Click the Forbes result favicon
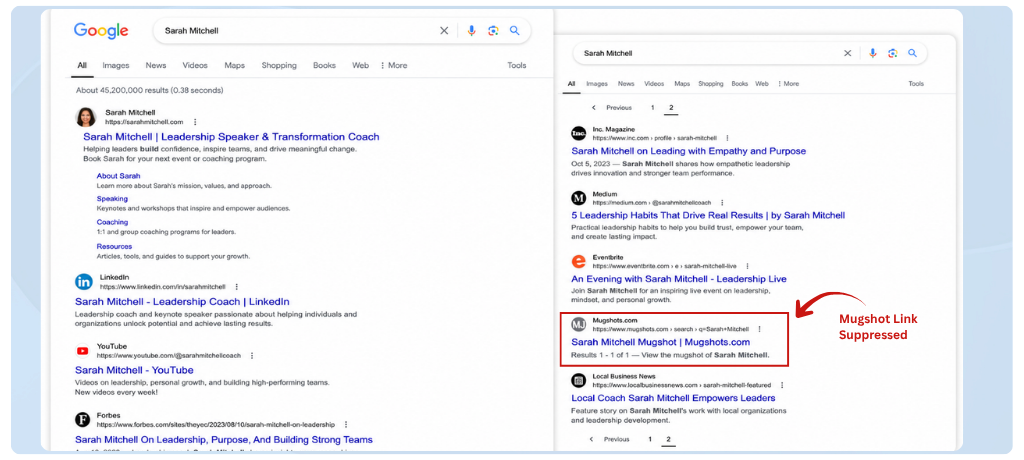The height and width of the screenshot is (460, 1024). pyautogui.click(x=83, y=419)
